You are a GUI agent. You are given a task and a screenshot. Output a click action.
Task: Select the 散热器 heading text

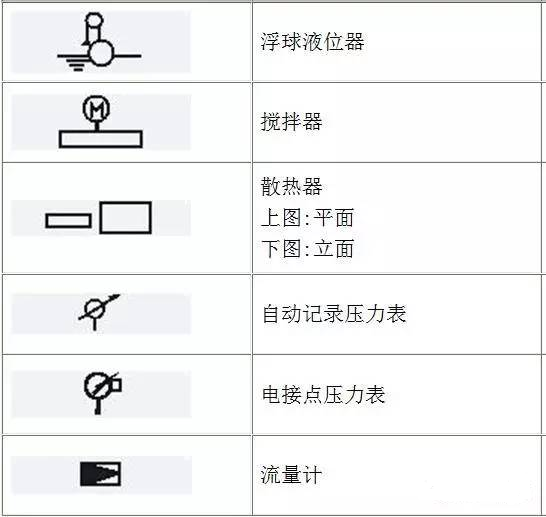[291, 187]
